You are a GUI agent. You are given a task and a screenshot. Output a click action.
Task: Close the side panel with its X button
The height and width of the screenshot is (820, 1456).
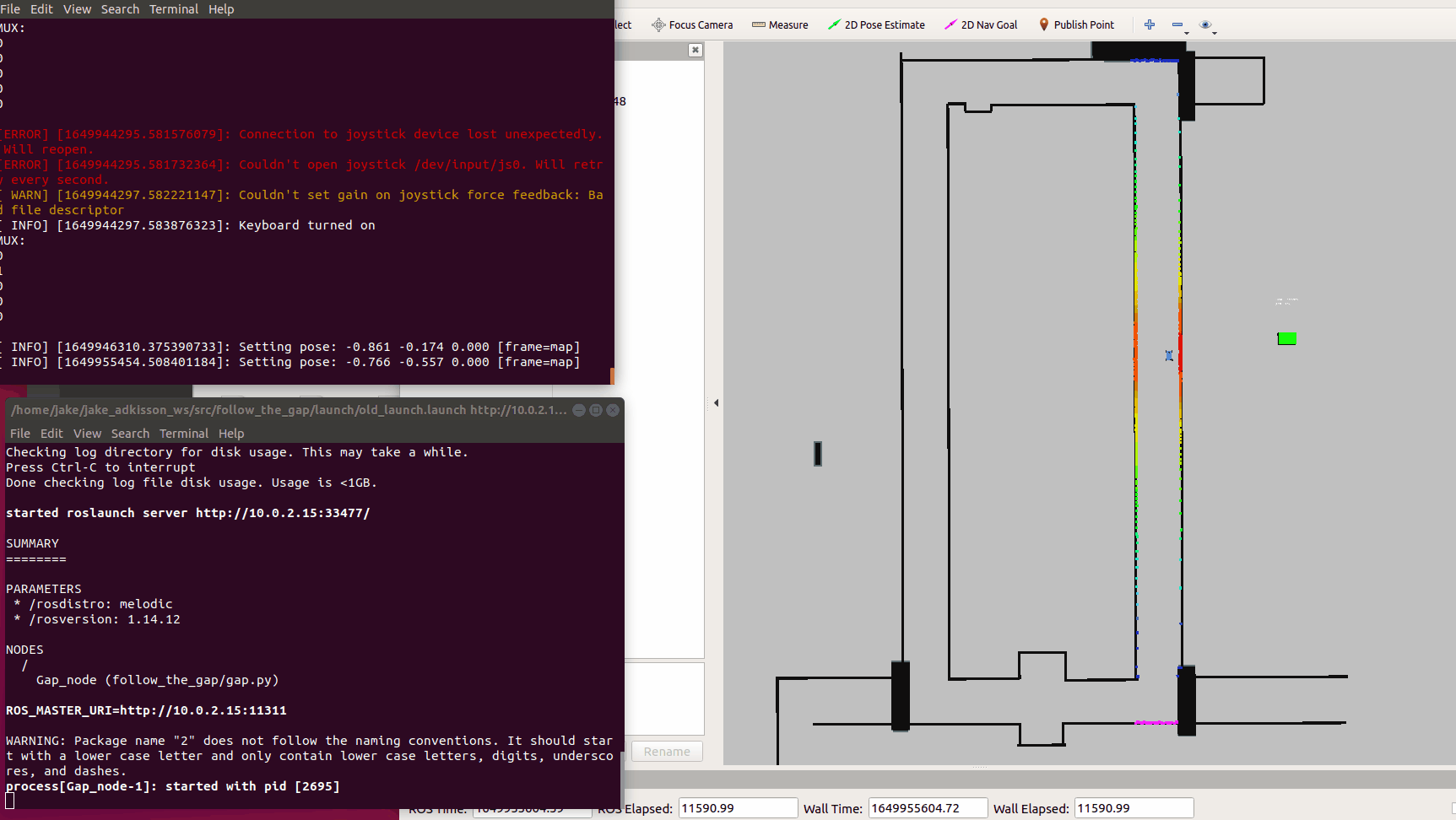pos(695,51)
